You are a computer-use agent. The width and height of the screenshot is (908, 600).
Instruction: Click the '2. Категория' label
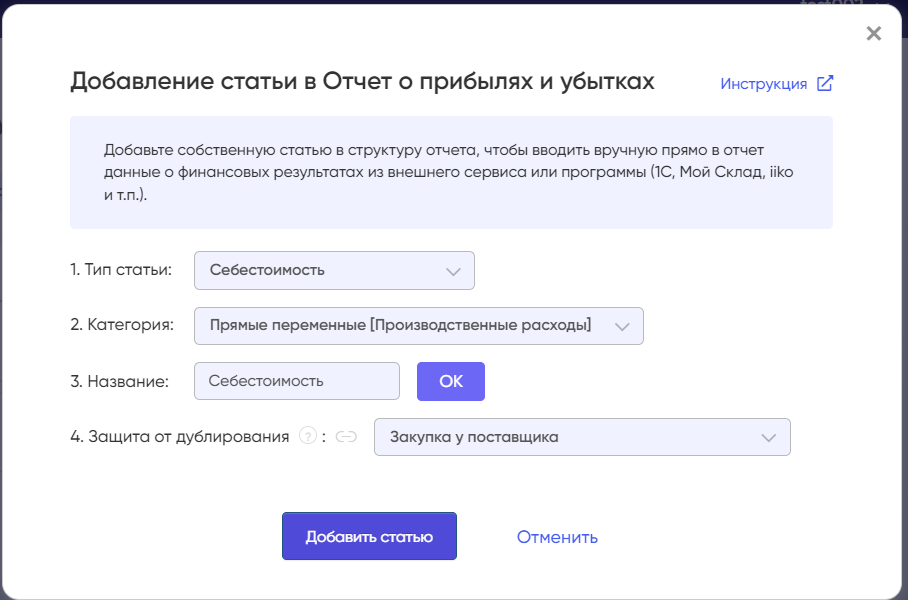tap(122, 325)
